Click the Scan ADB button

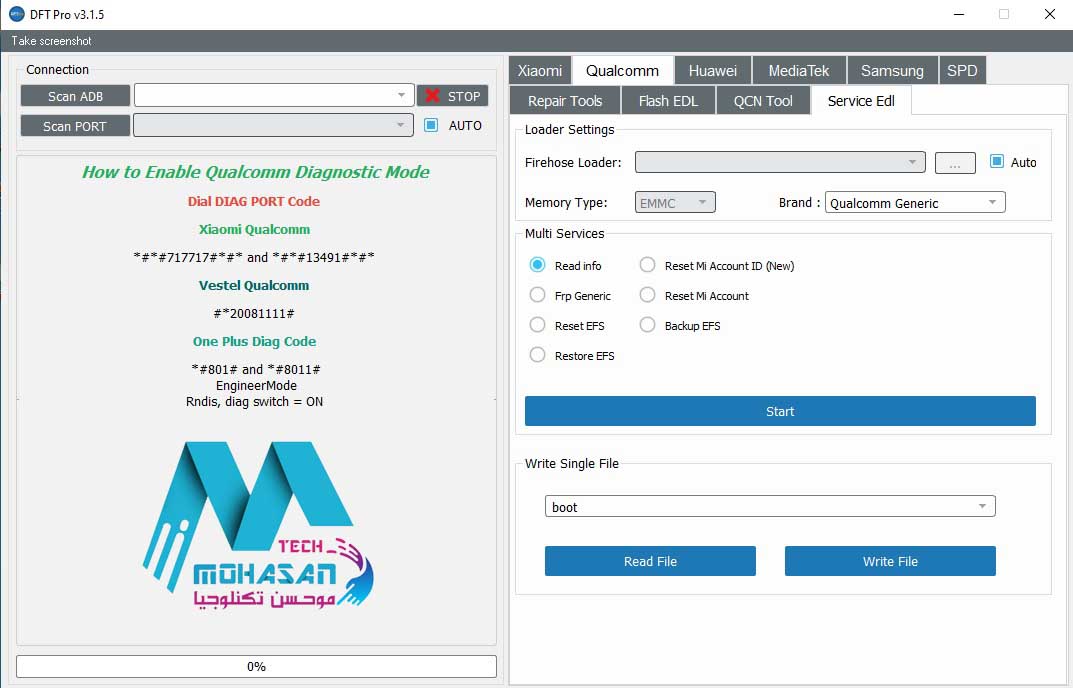pos(75,96)
